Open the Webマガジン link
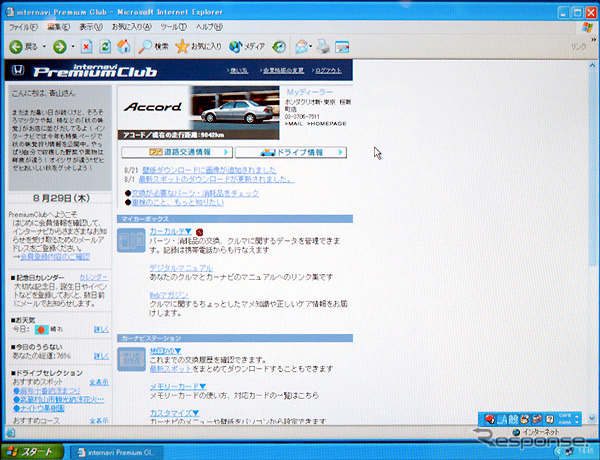Image resolution: width=600 pixels, height=460 pixels. [x=169, y=295]
